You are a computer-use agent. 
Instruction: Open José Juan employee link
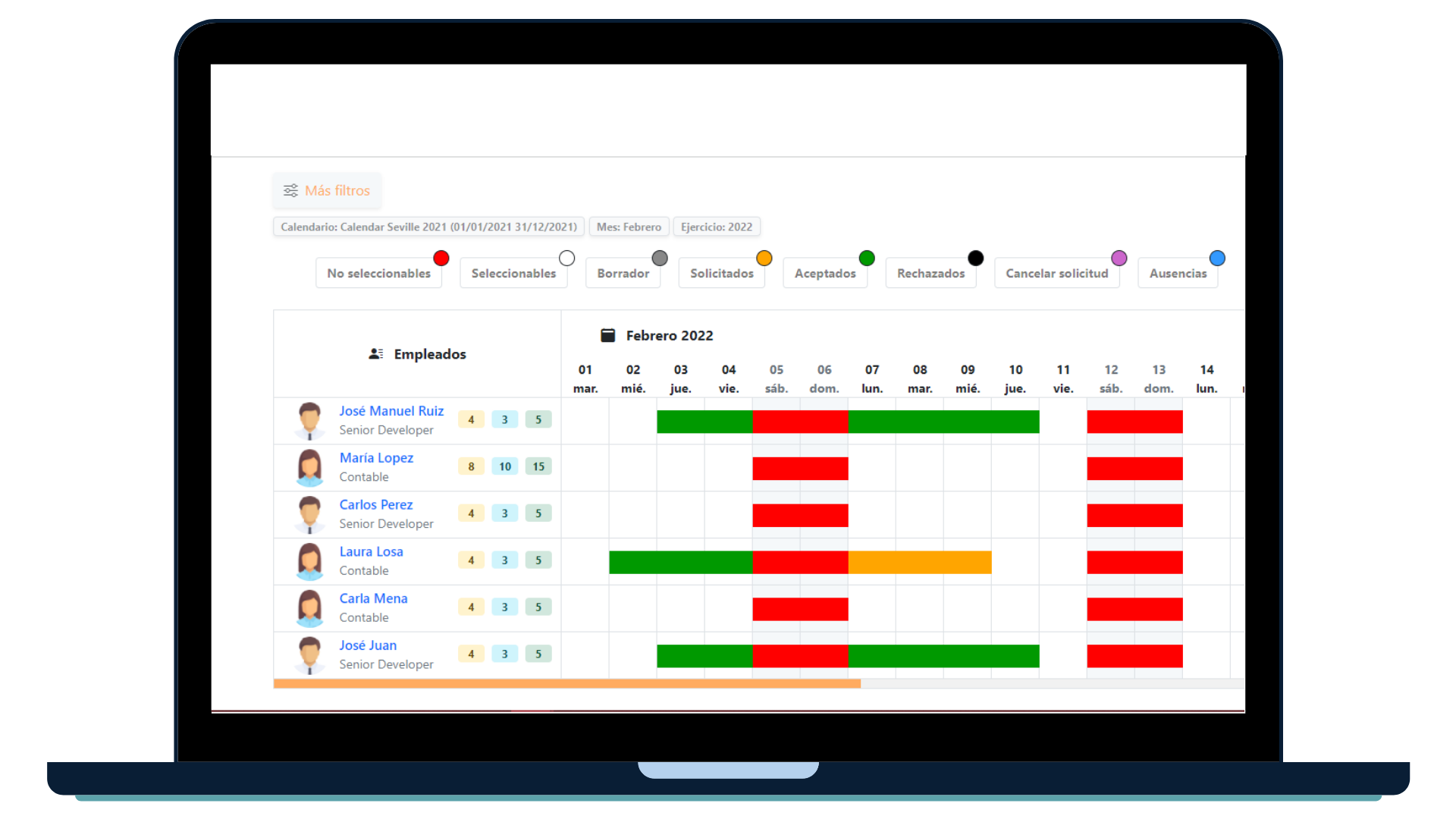[x=368, y=645]
